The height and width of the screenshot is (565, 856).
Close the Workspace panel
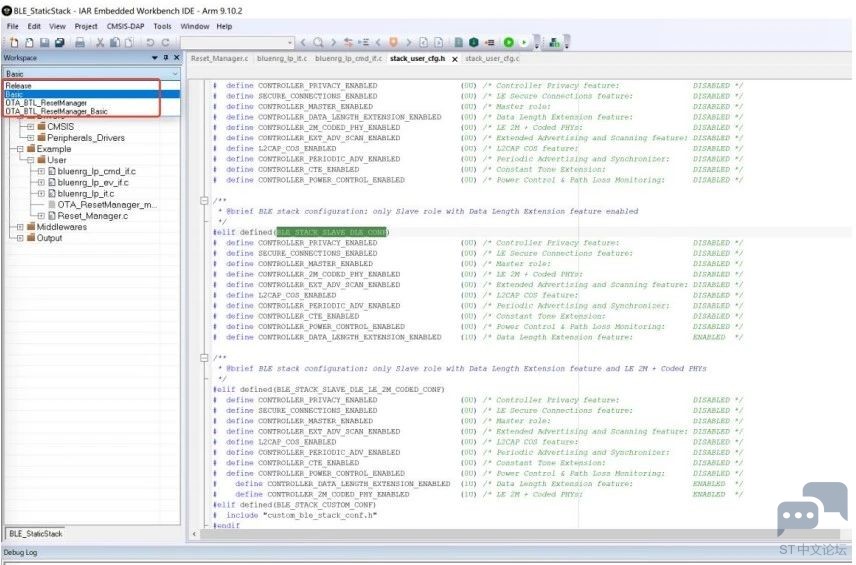(176, 58)
